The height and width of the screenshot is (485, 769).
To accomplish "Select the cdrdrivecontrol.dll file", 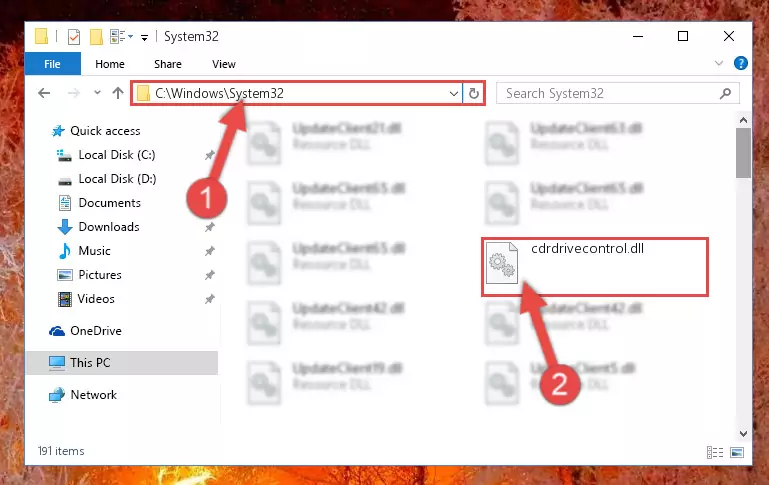I will (594, 267).
